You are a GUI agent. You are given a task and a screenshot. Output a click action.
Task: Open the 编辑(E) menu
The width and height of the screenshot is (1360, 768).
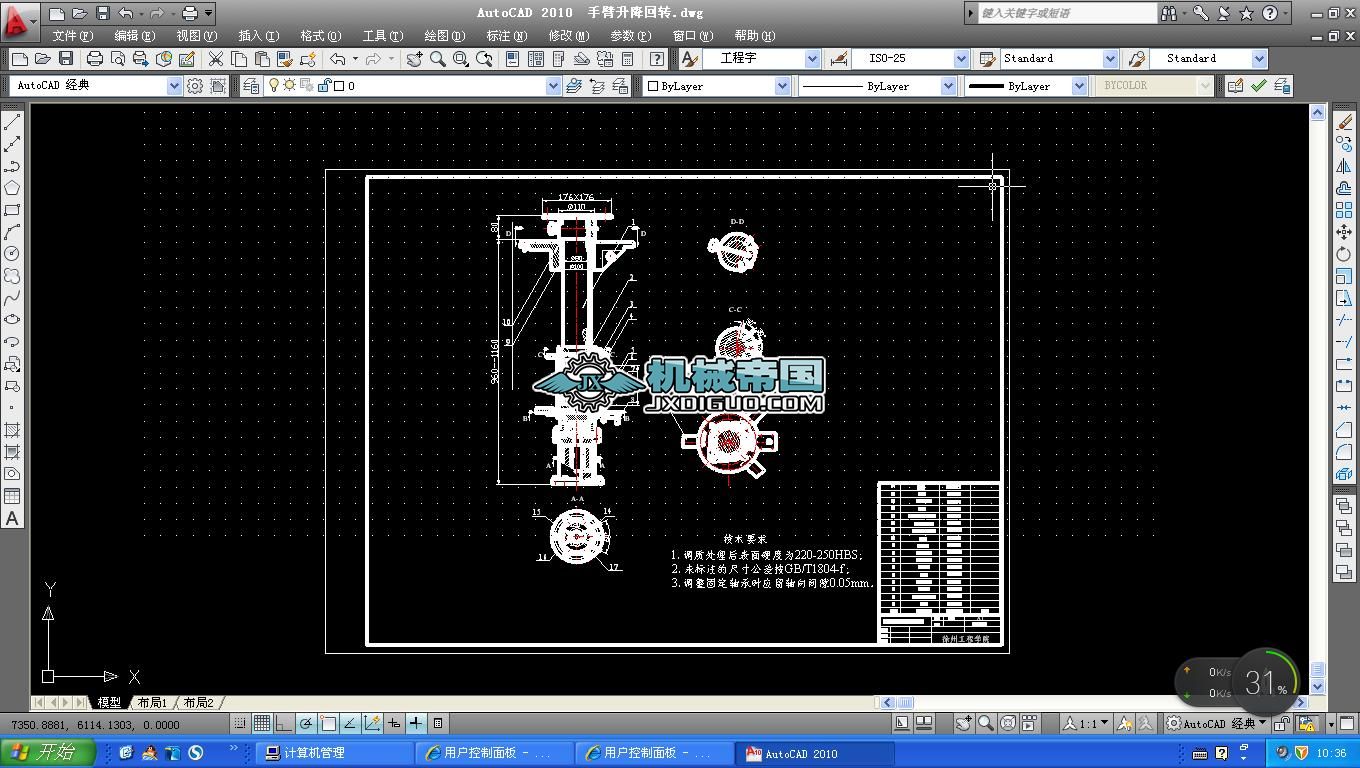[134, 36]
